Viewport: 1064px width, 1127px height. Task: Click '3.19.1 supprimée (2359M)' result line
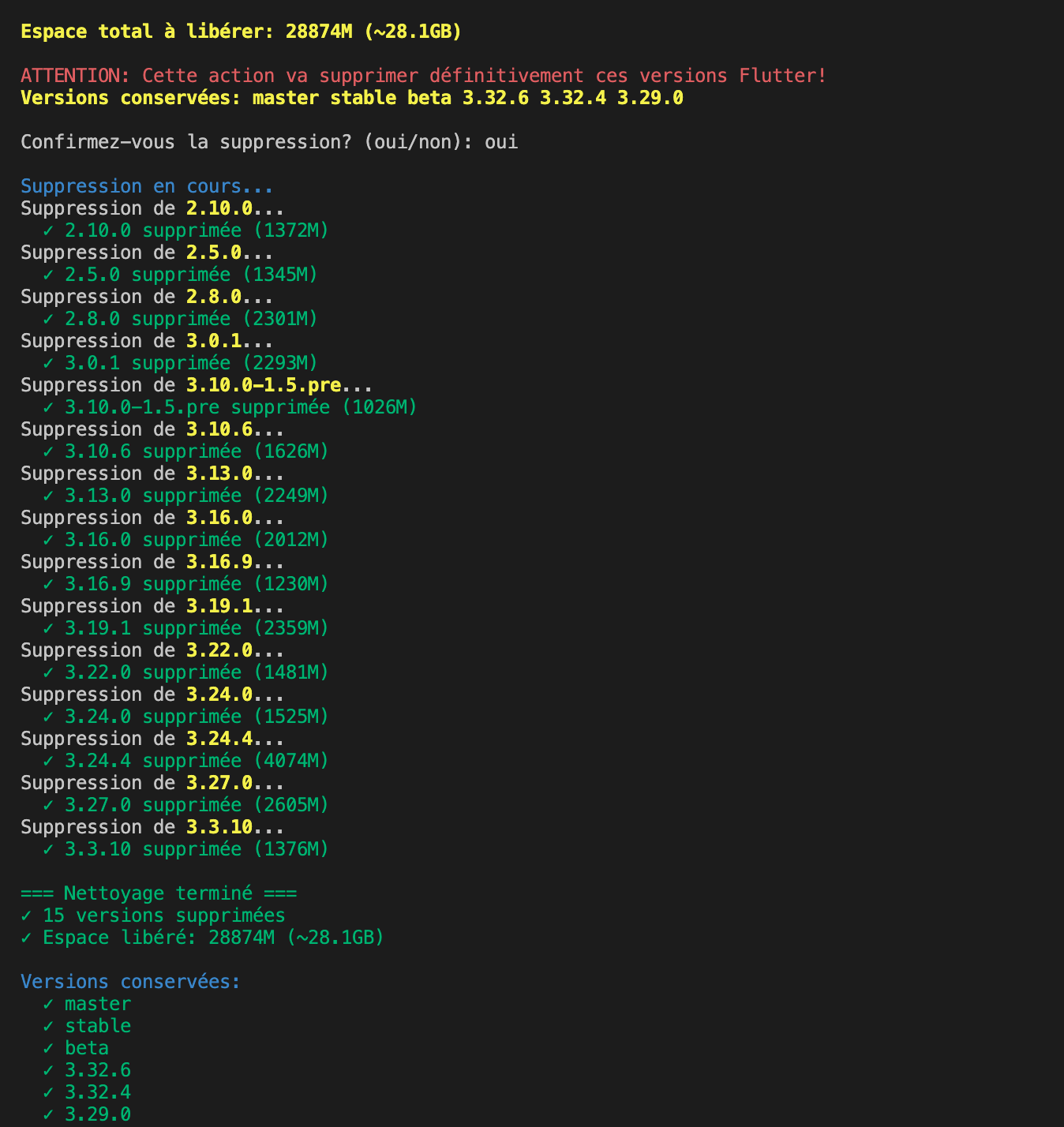point(185,628)
